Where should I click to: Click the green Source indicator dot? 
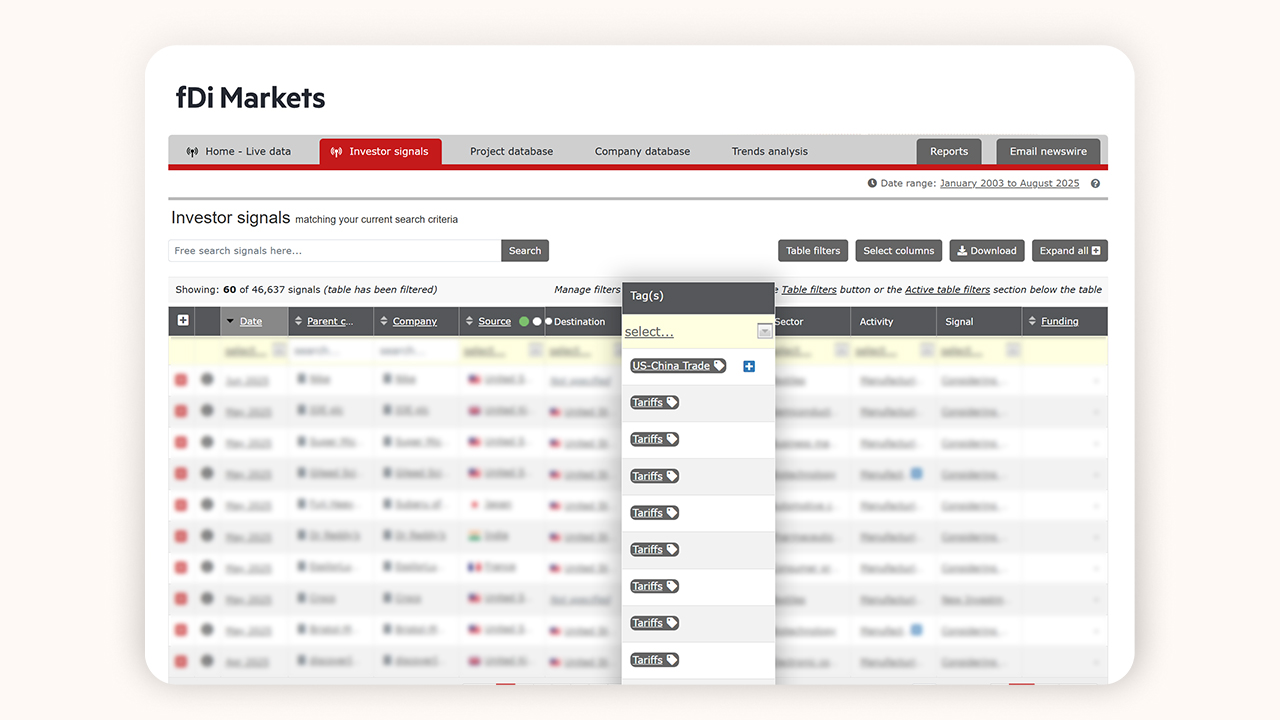click(x=524, y=322)
